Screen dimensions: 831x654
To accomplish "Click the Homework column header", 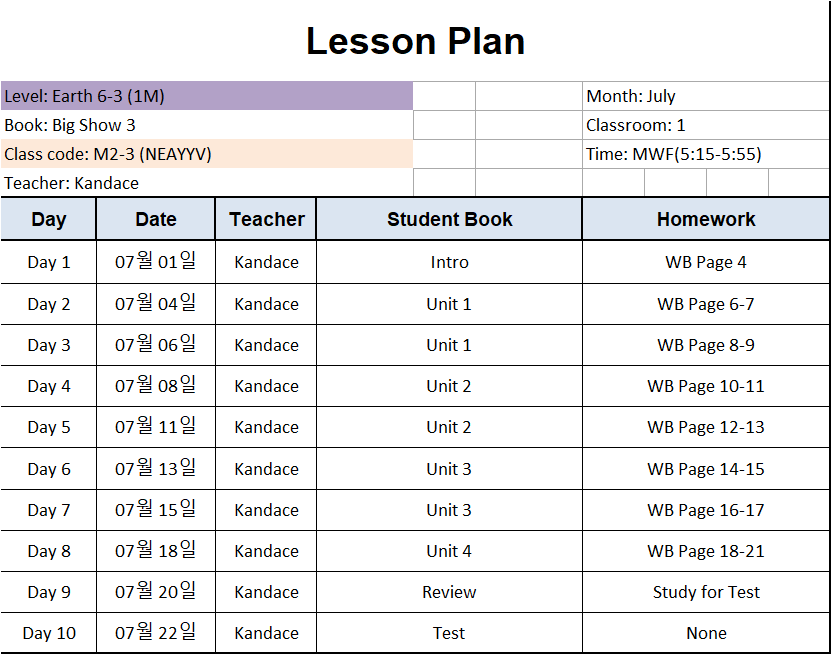I will [706, 219].
